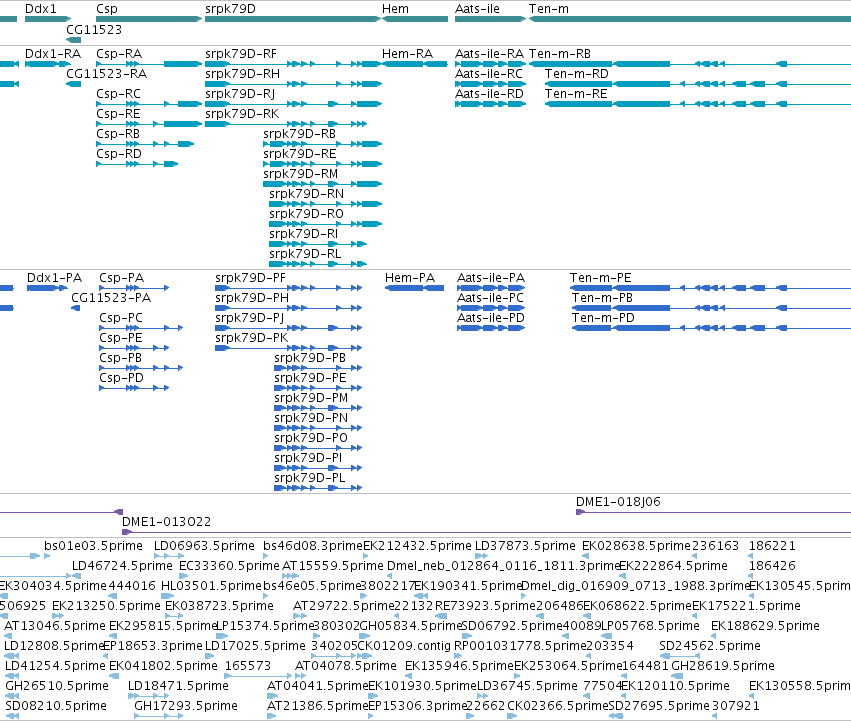Click transcript Csp-RD label
Viewport: 851px width, 721px height.
pos(119,154)
